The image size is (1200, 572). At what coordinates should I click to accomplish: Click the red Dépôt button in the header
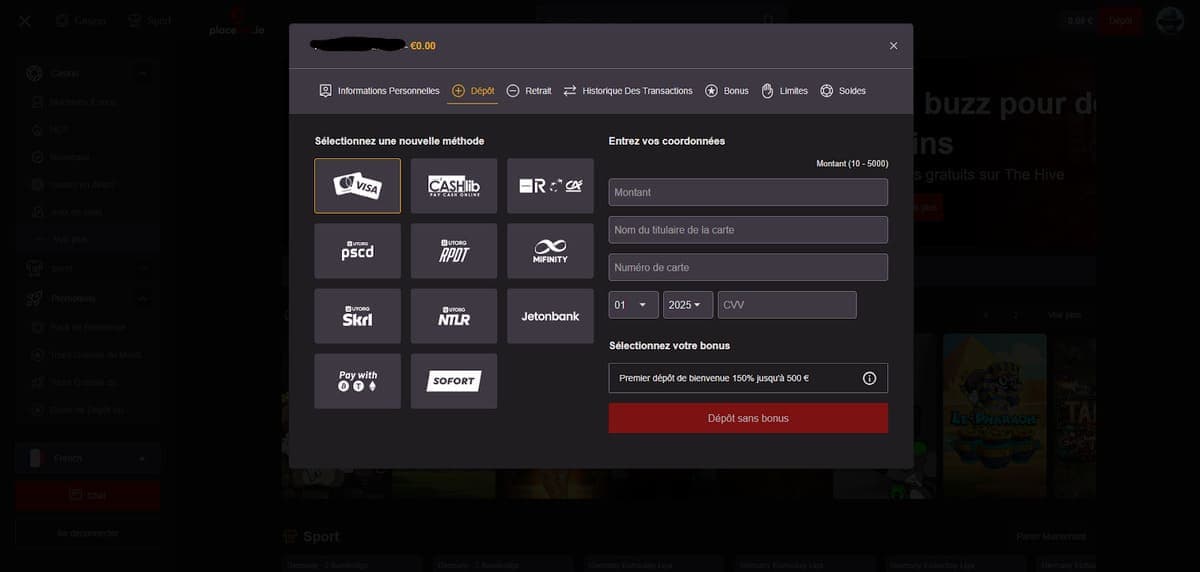[x=1120, y=20]
